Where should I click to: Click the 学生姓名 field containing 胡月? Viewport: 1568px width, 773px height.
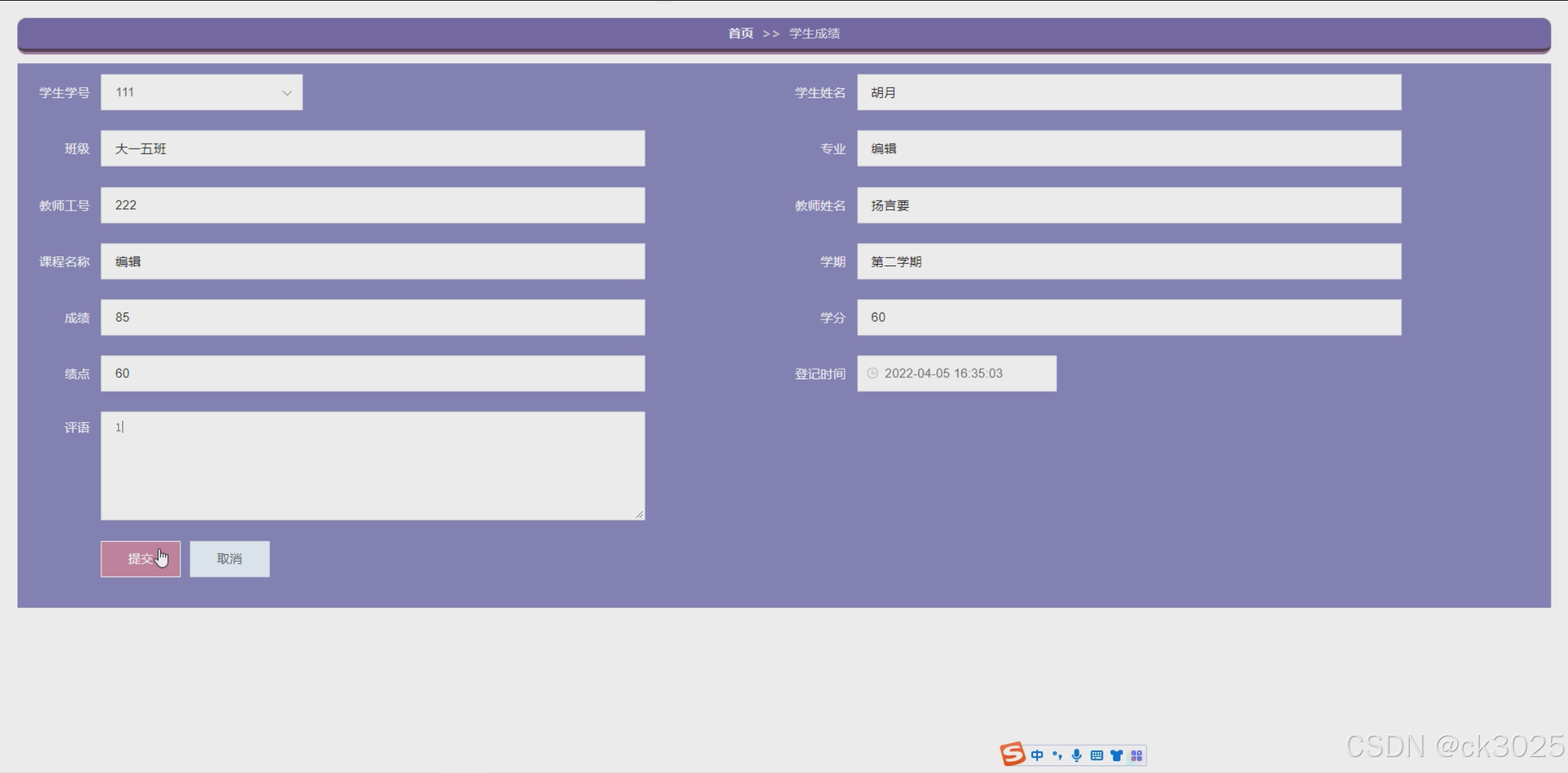point(1129,92)
